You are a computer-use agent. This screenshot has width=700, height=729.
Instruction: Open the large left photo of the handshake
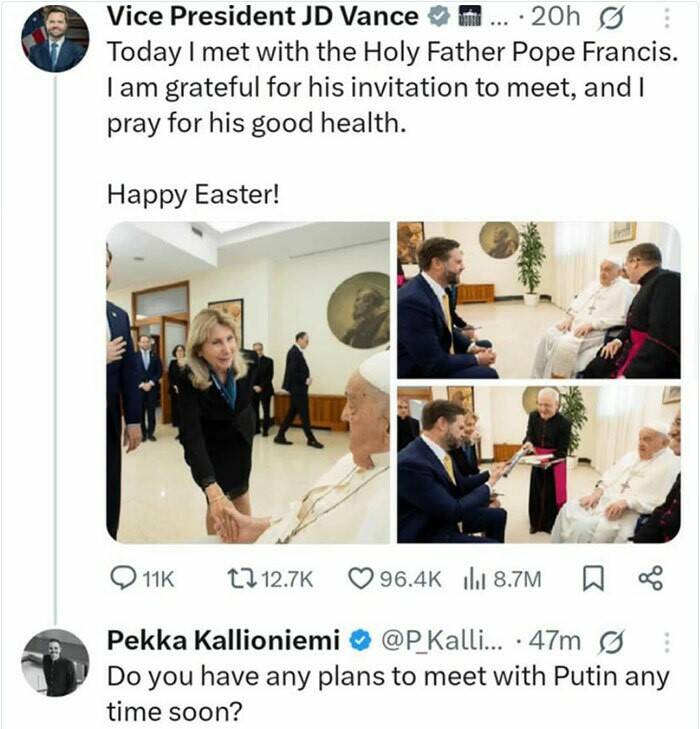(x=247, y=382)
